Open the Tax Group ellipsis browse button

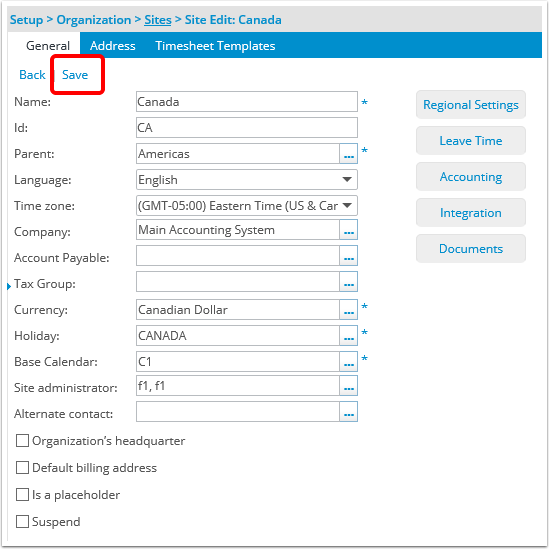coord(348,282)
